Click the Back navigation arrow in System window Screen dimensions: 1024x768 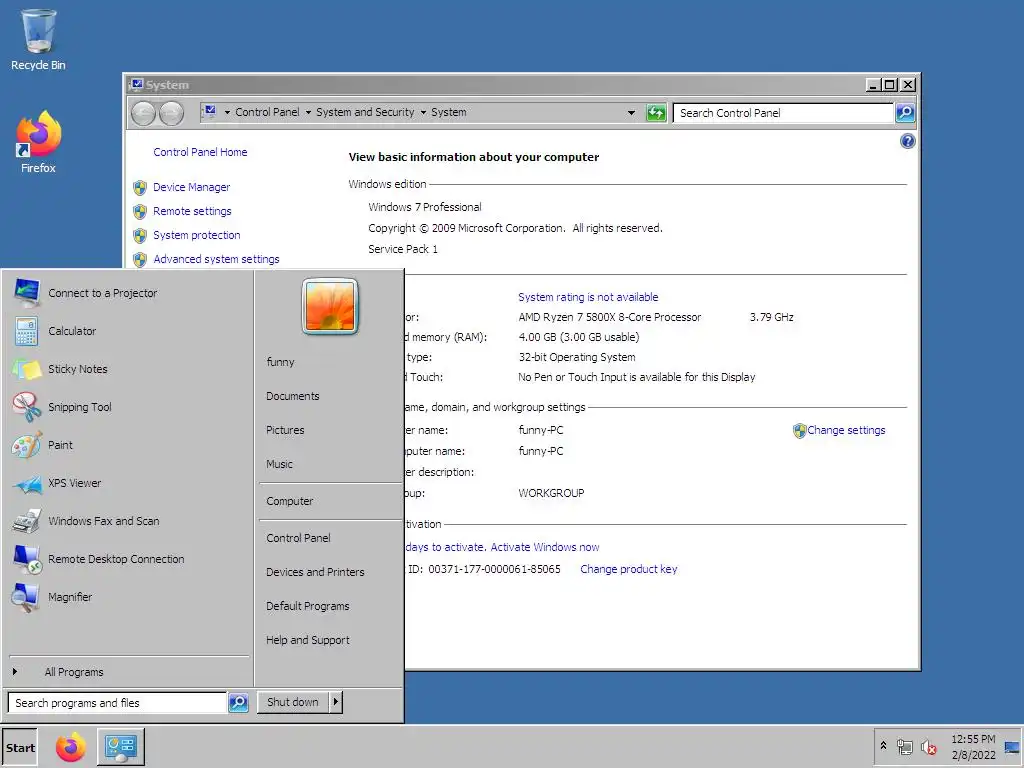point(144,114)
